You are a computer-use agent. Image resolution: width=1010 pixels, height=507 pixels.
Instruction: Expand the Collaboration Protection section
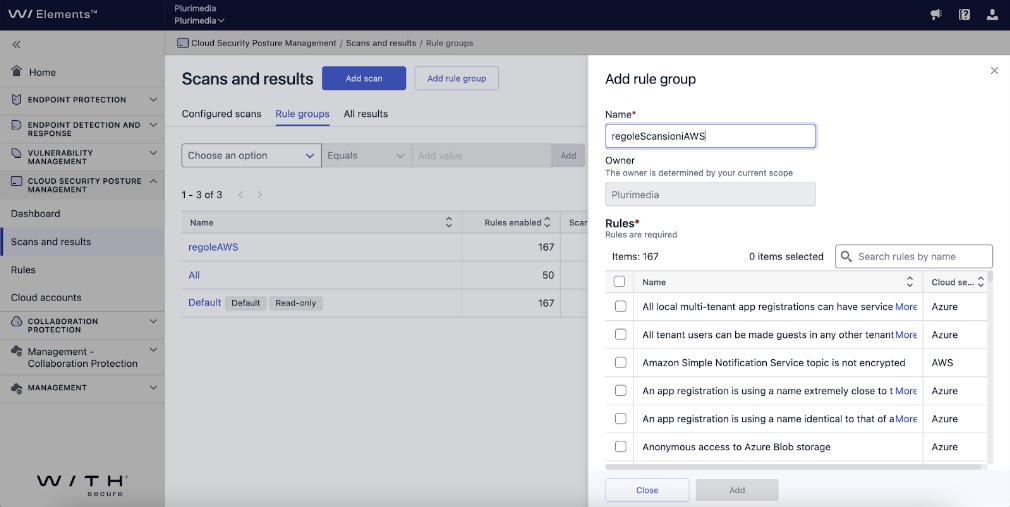tap(153, 321)
